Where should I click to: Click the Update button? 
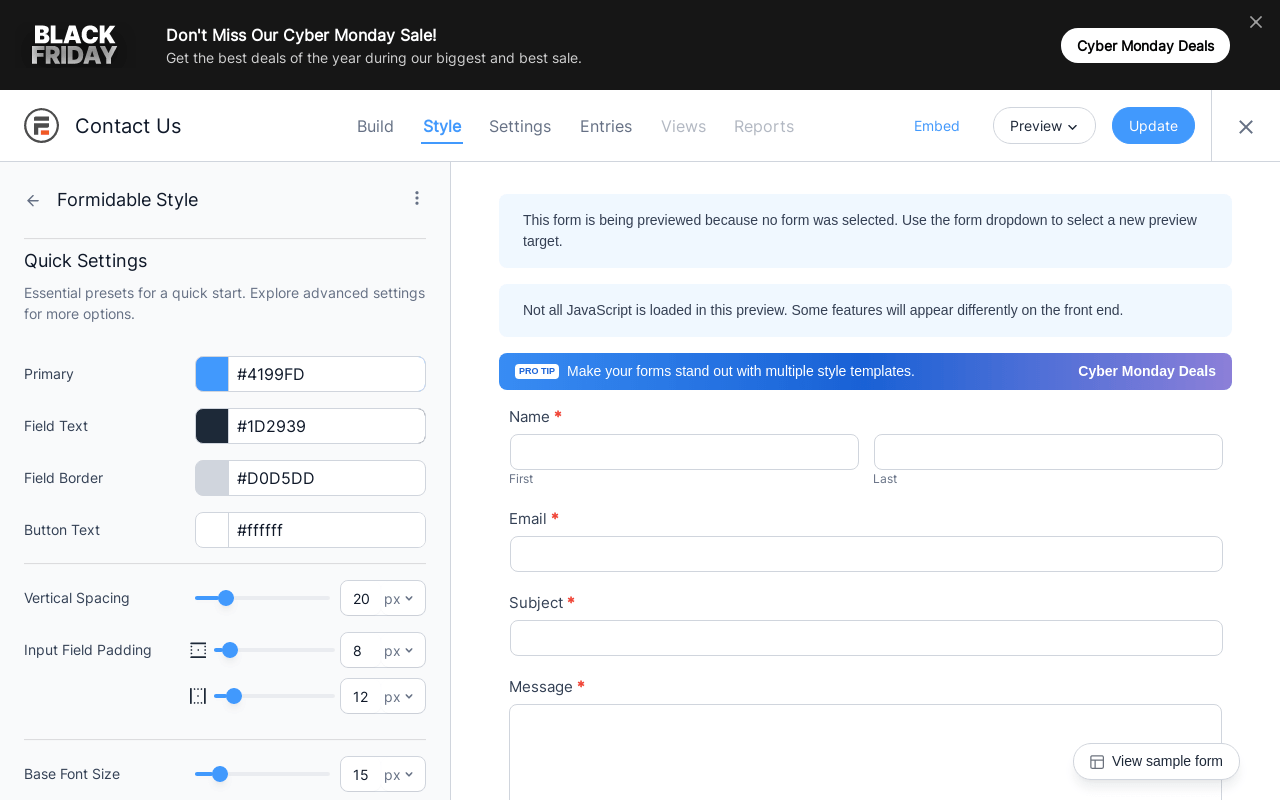1153,126
